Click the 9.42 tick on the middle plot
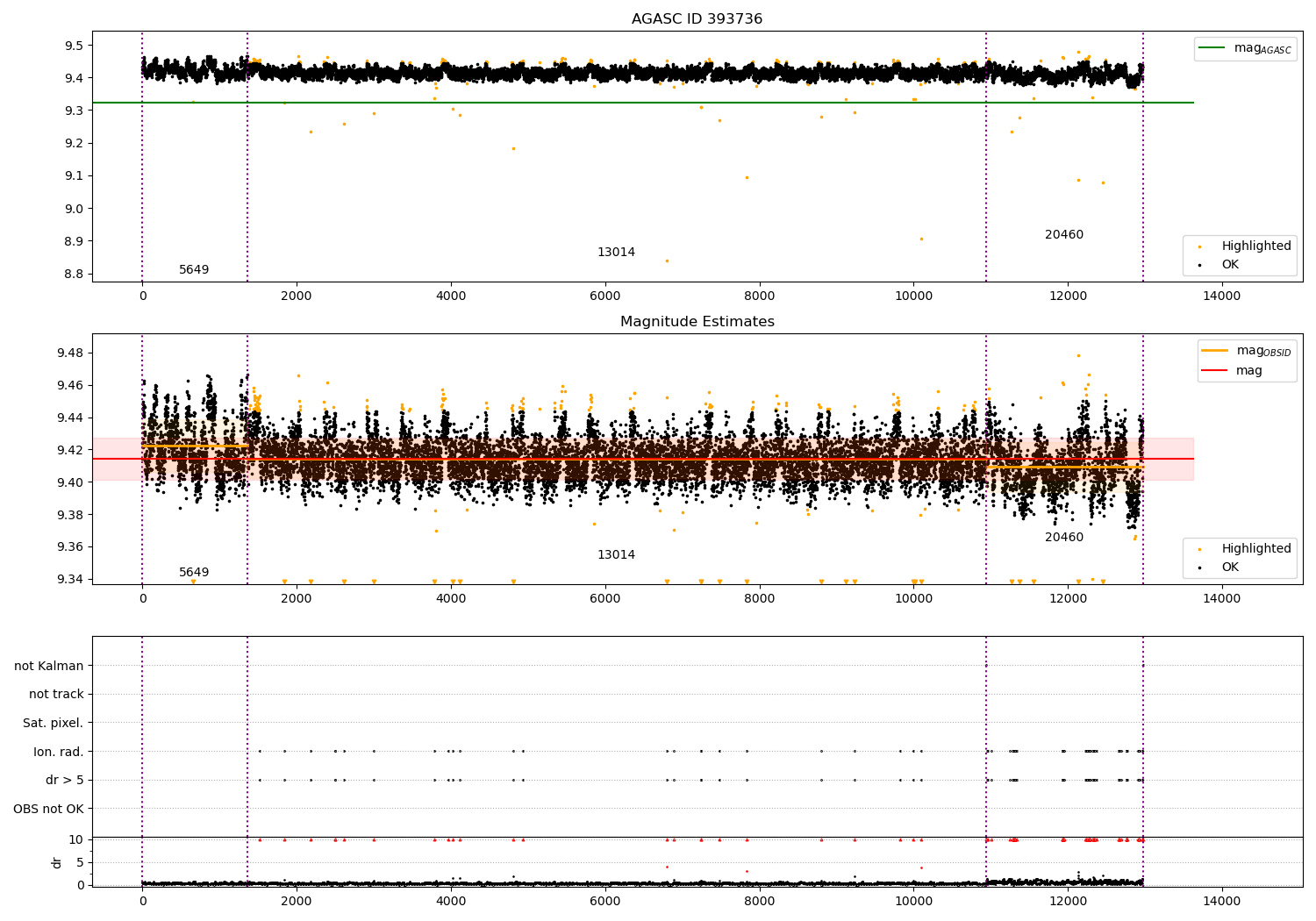Screen dimensions: 1316x921 coord(70,450)
